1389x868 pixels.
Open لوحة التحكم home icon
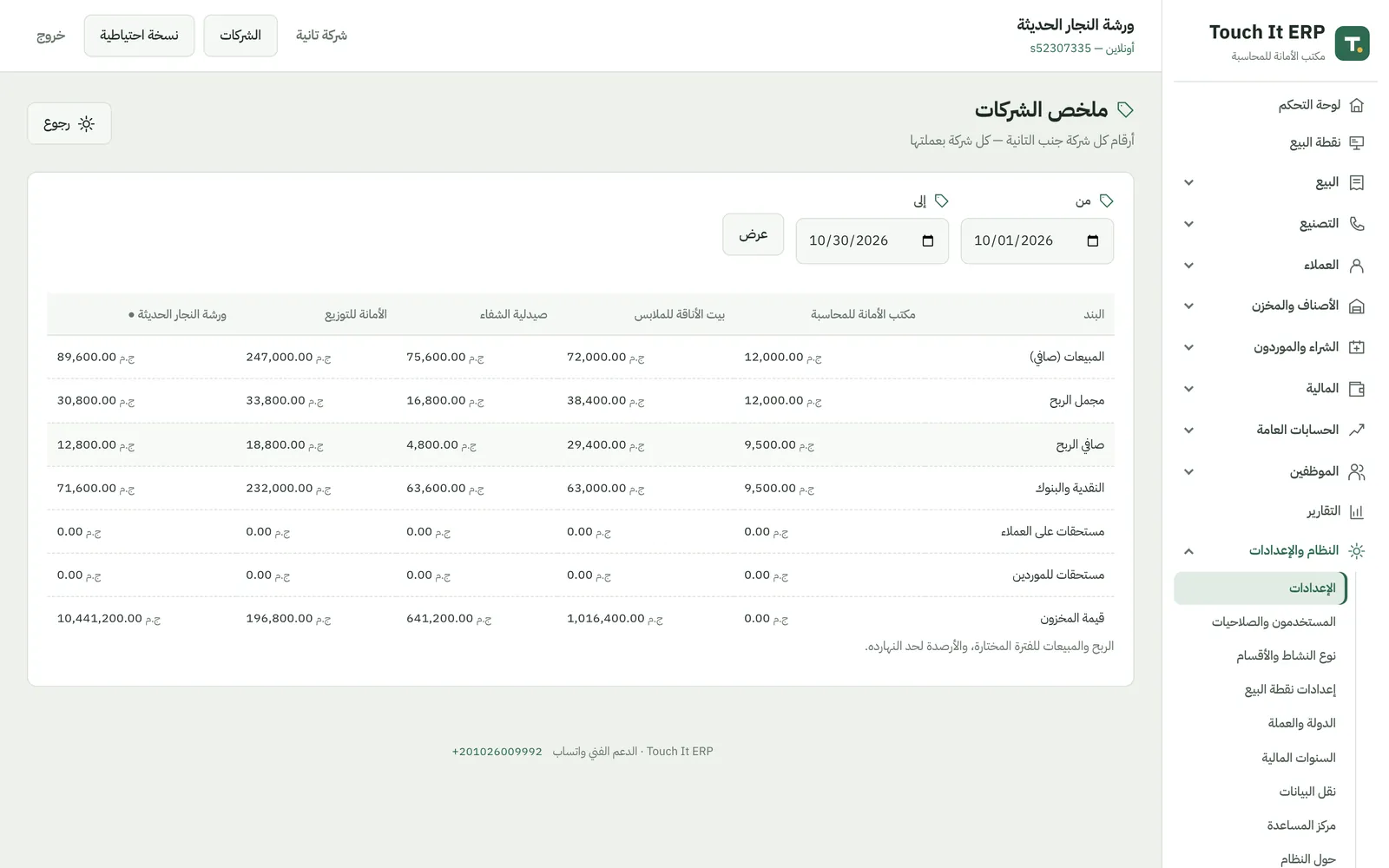(x=1357, y=105)
